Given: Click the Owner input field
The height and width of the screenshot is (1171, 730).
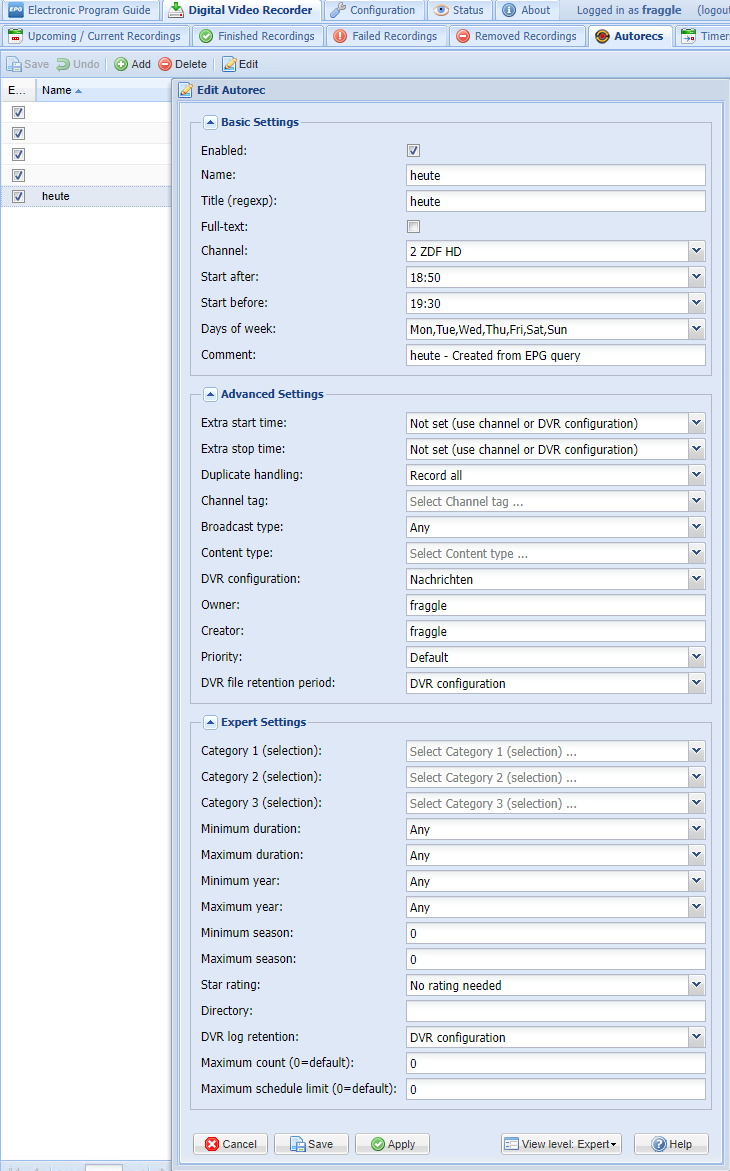Looking at the screenshot, I should tap(555, 606).
